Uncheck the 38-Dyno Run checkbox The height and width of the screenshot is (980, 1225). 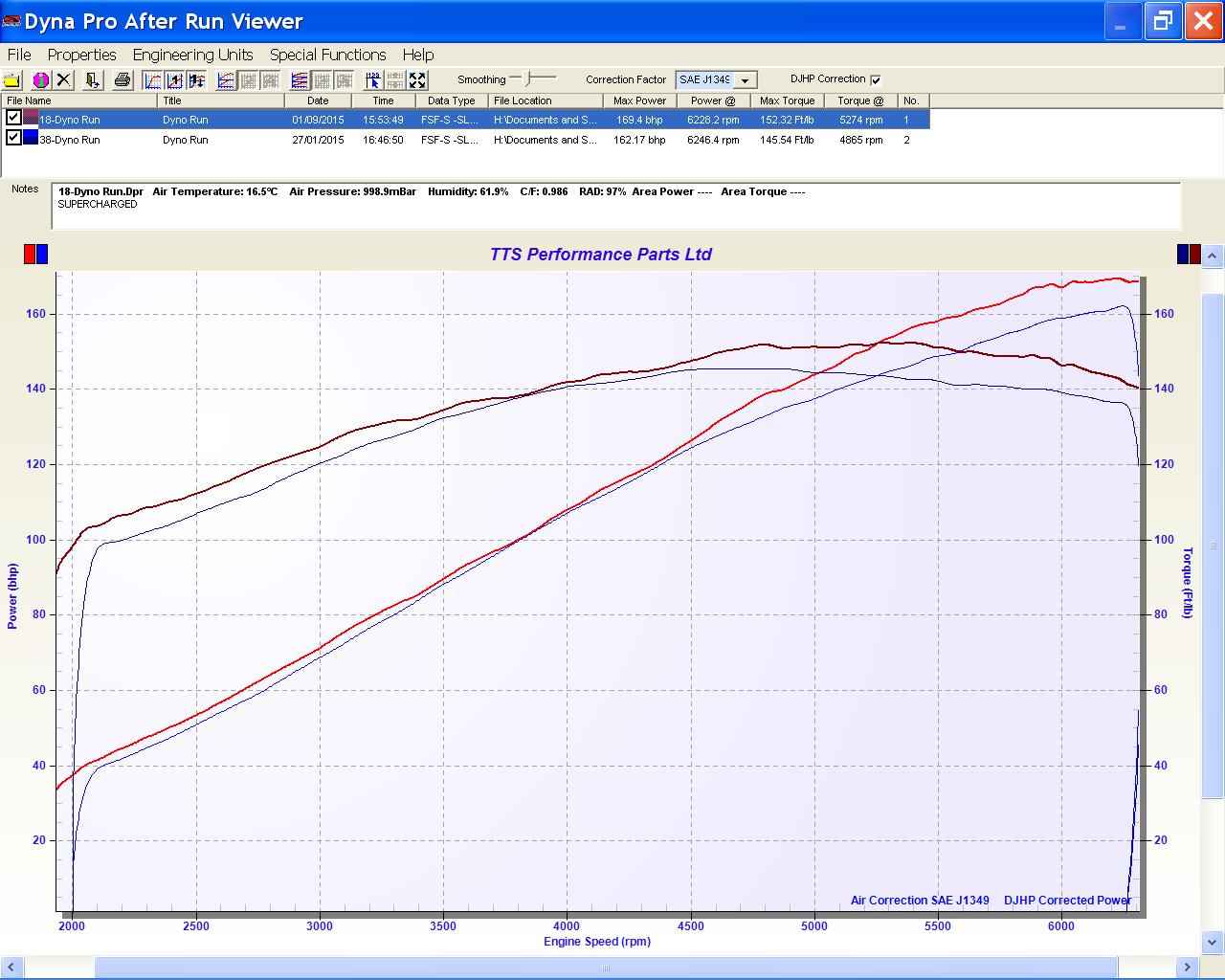(13, 138)
